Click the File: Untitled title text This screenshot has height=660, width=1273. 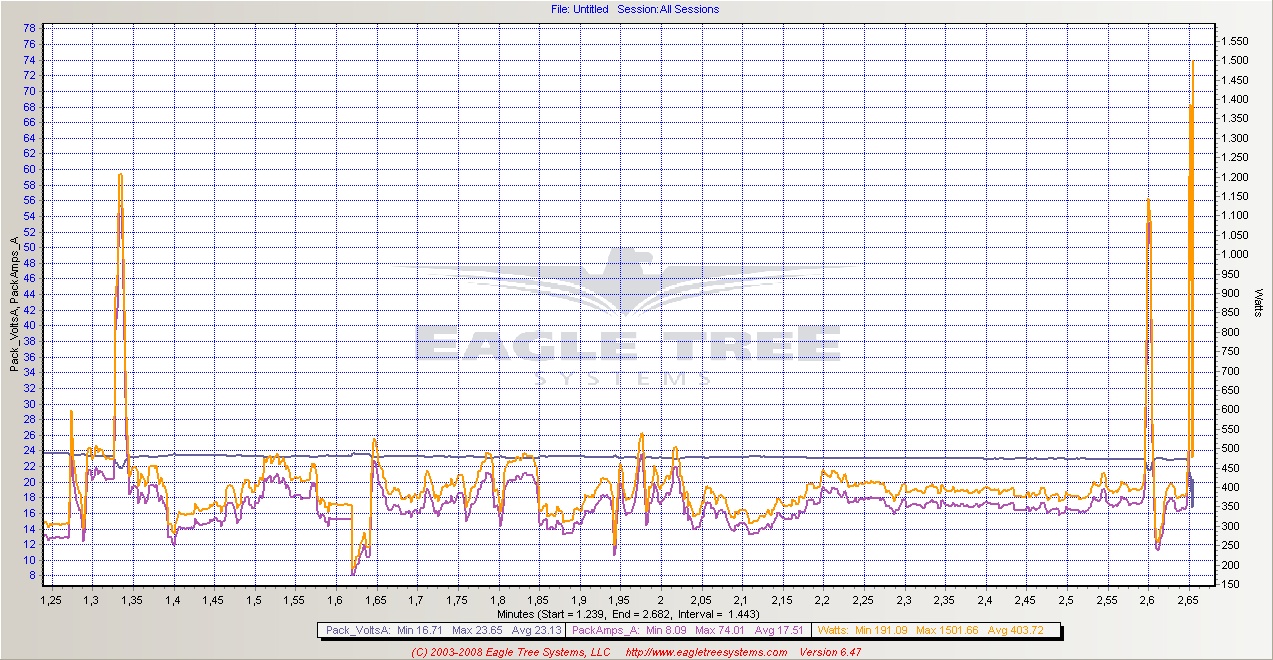click(x=579, y=9)
